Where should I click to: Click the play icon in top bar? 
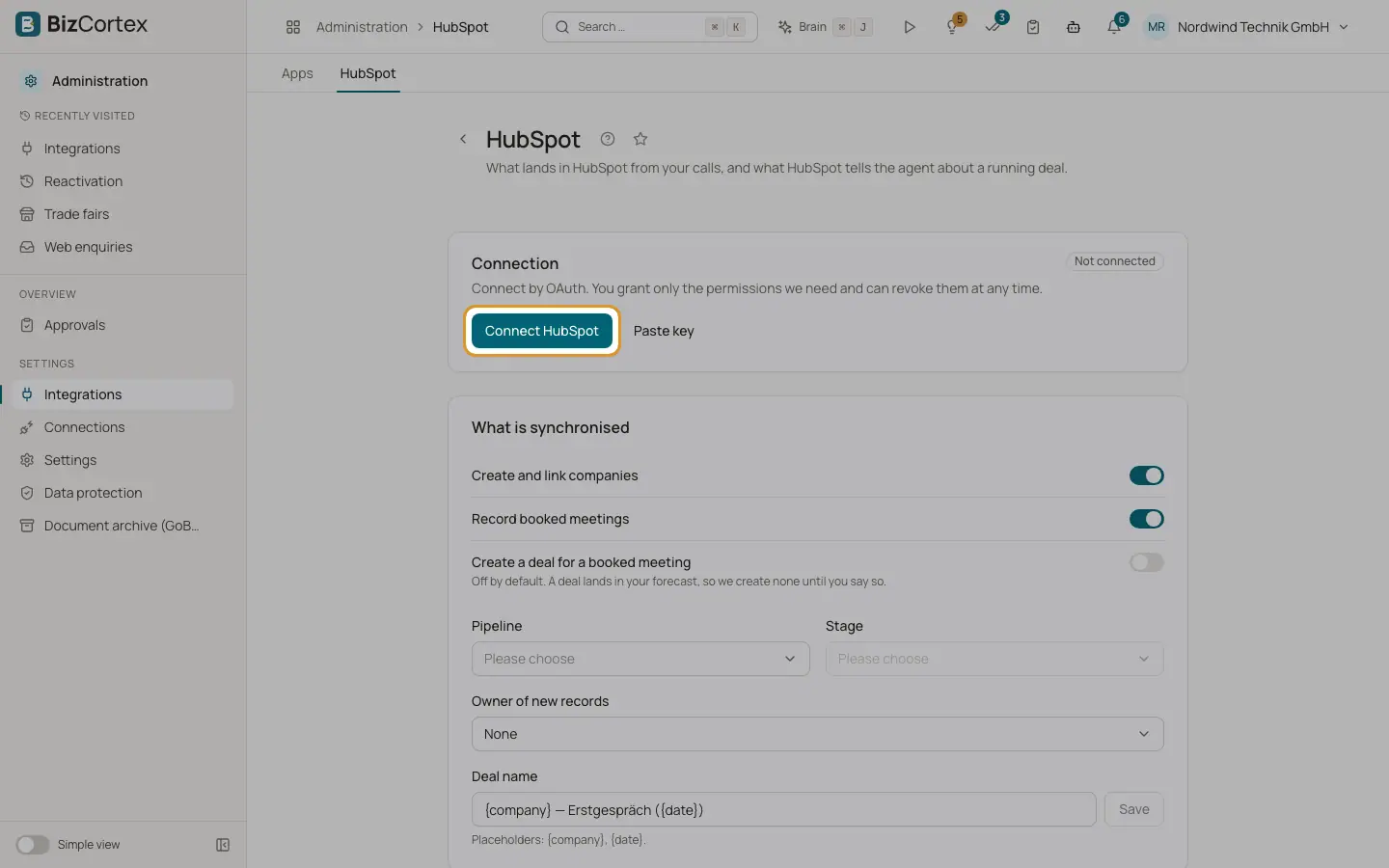[910, 27]
